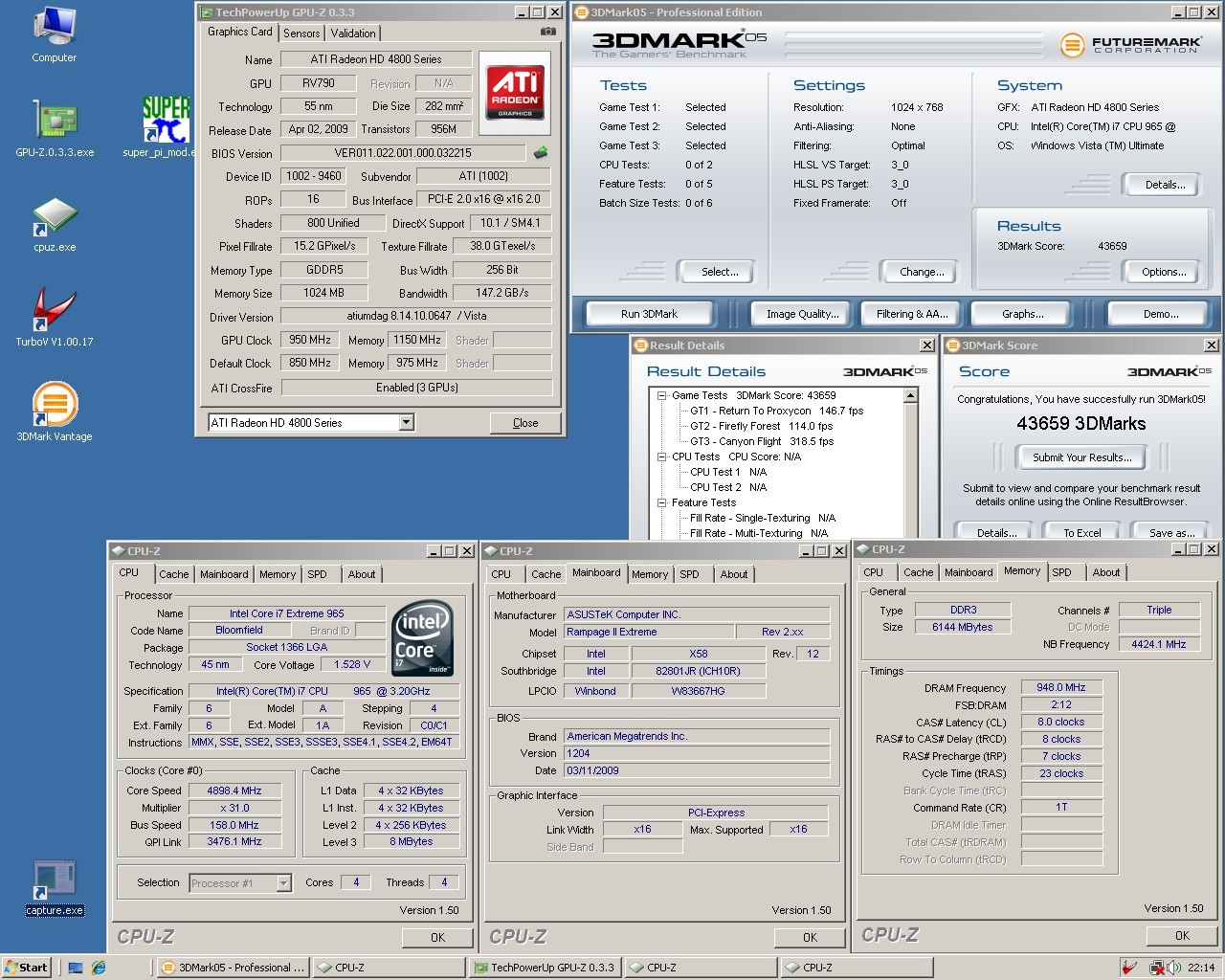This screenshot has height=980, width=1225.
Task: Click DRAM Frequency value 948.0 MHz
Action: 1061,687
